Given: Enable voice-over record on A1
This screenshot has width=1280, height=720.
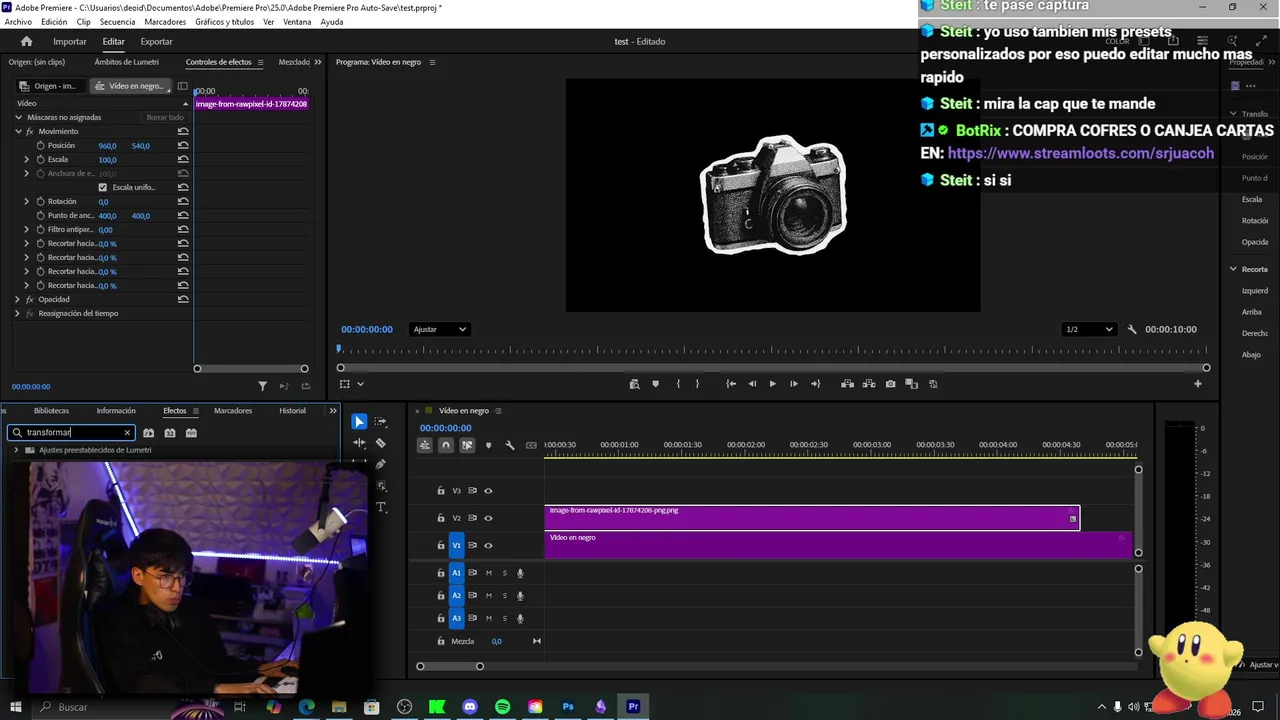Looking at the screenshot, I should click(520, 573).
